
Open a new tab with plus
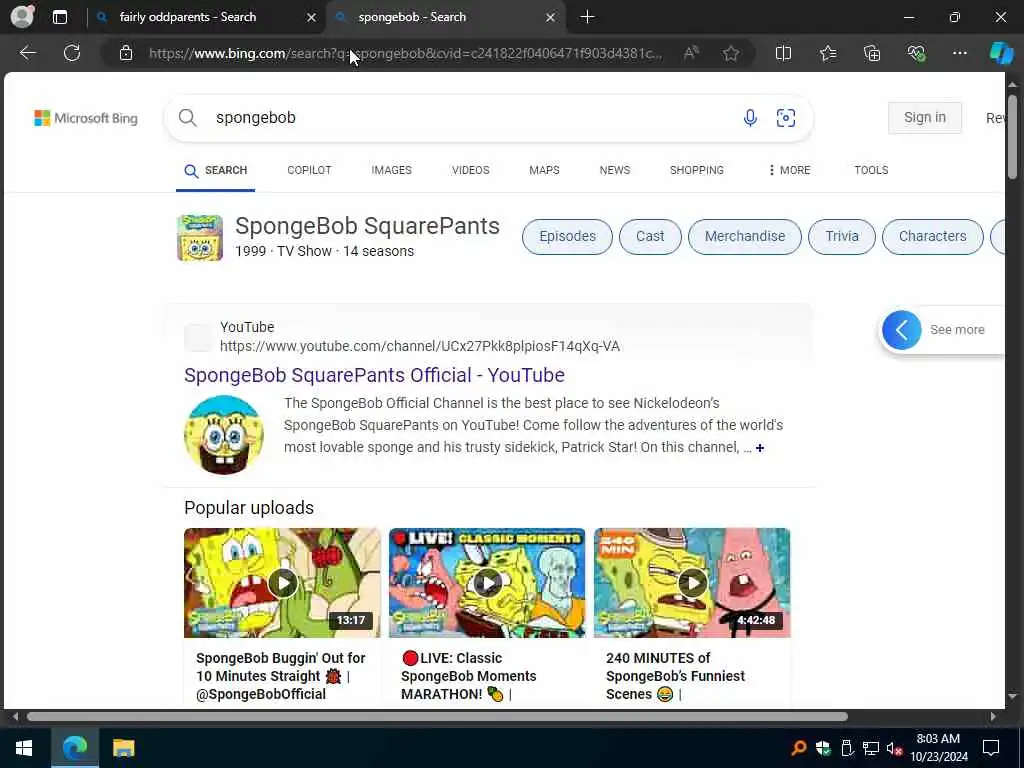pyautogui.click(x=587, y=17)
